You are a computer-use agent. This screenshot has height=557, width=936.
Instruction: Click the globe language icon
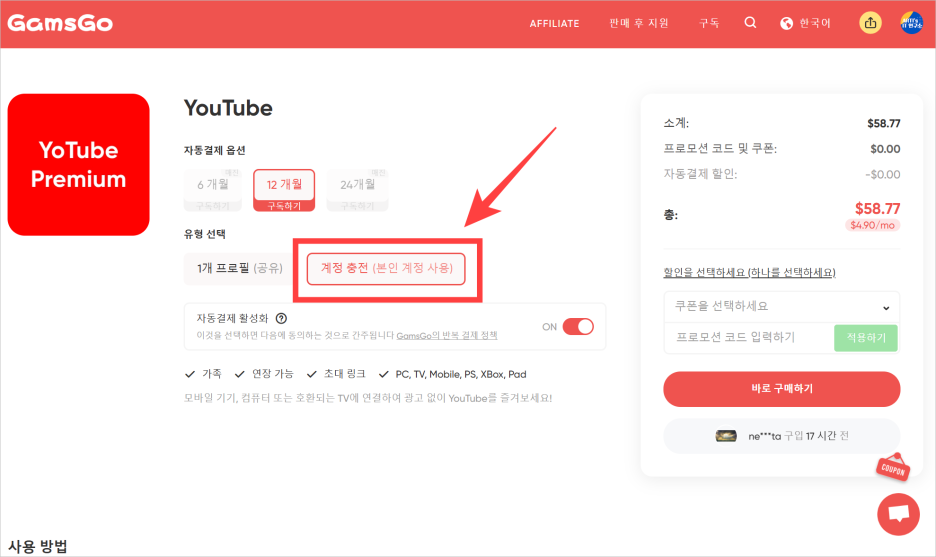(x=787, y=23)
